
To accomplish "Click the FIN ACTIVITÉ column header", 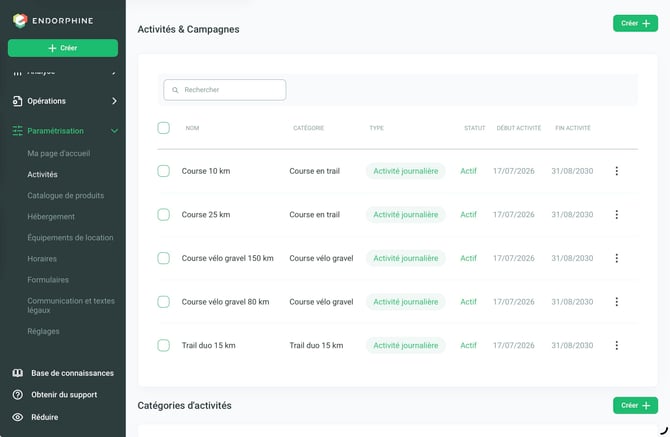I will (x=573, y=128).
